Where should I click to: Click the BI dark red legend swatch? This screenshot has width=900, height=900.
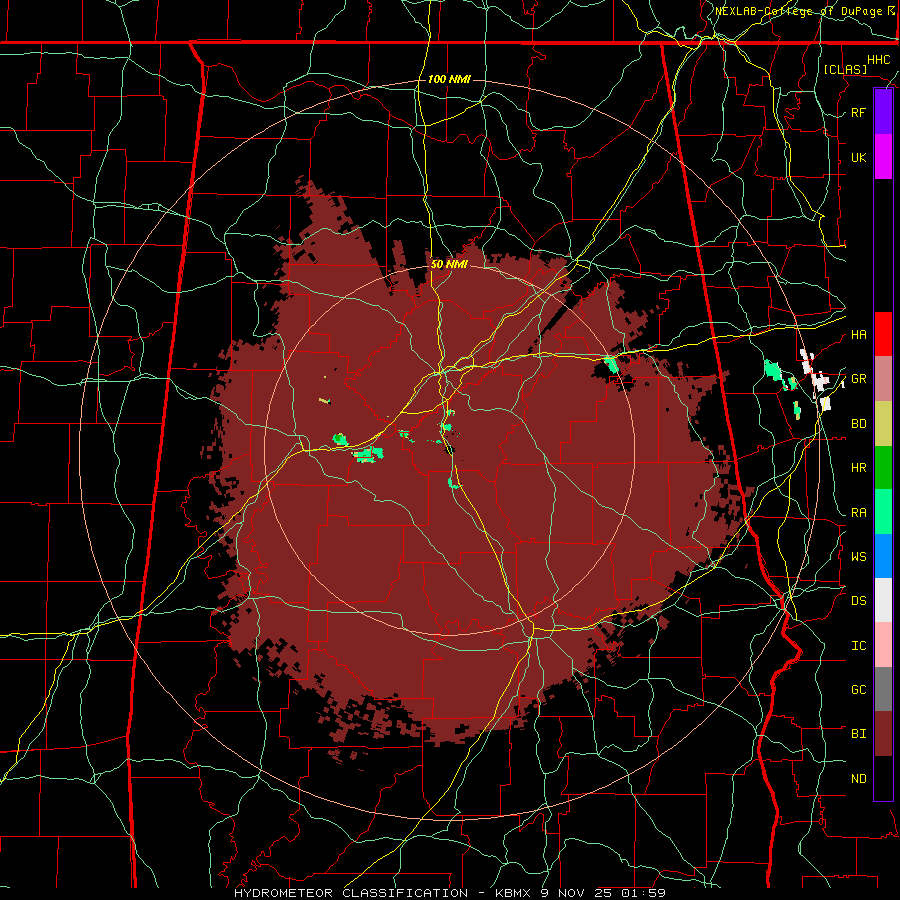point(883,734)
